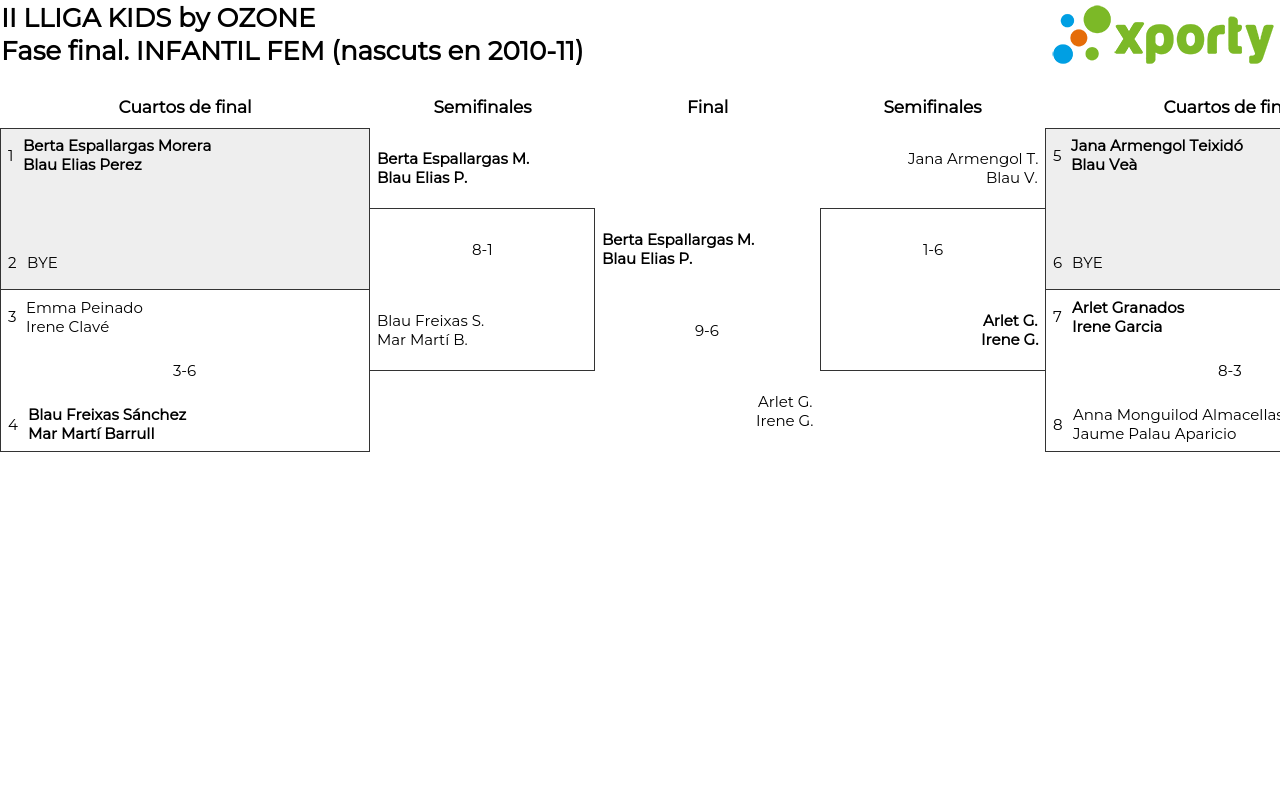Click the 8-3 quarterfinal score
1280x796 pixels.
point(1229,371)
